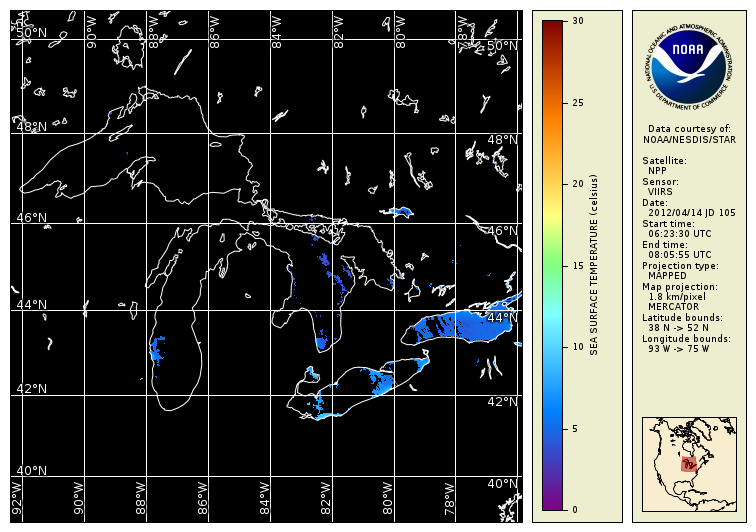756x532 pixels.
Task: Click the start time '06:23:30 UTC'
Action: tap(680, 234)
